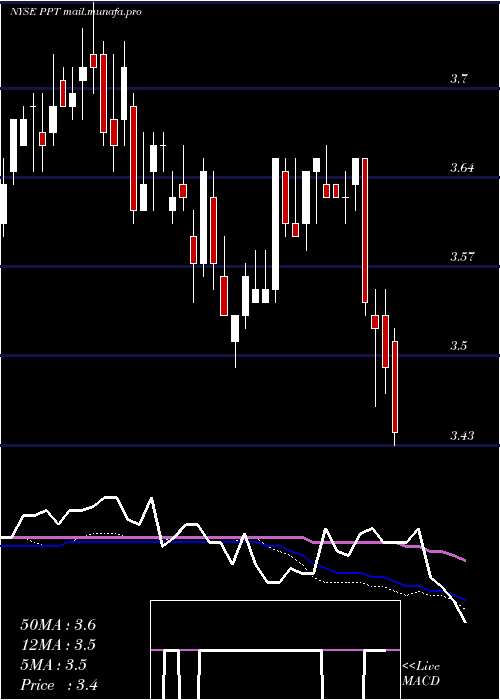The height and width of the screenshot is (700, 500).
Task: Click the NYSE PPT chart title text
Action: pos(75,12)
